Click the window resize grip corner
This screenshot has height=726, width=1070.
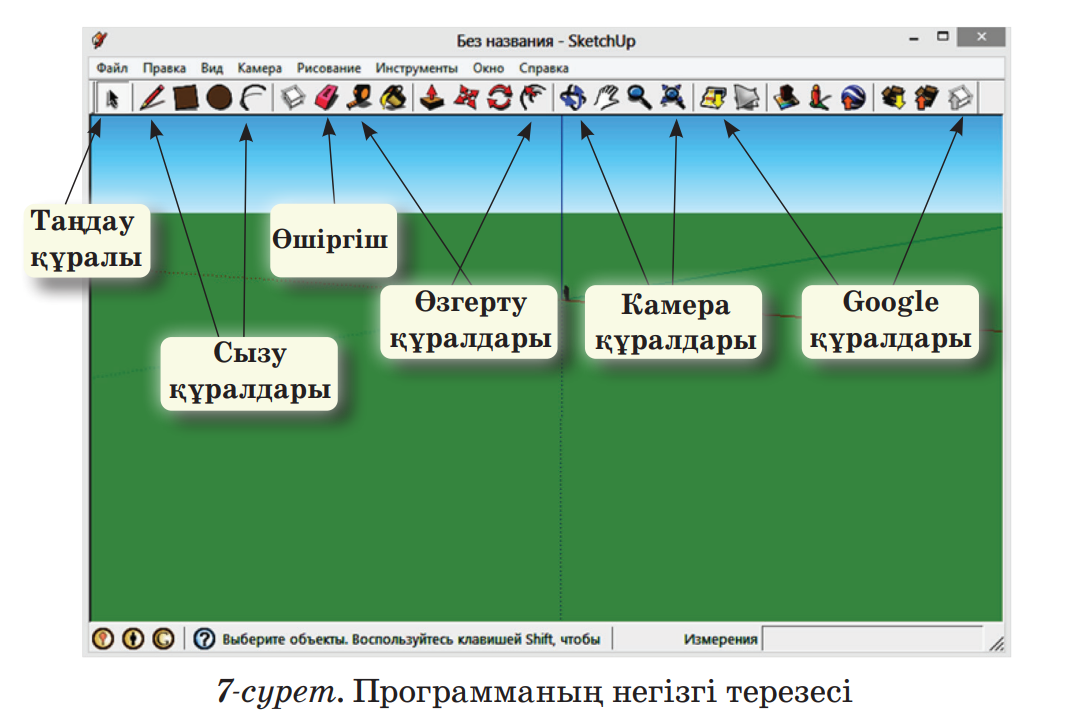coord(997,643)
